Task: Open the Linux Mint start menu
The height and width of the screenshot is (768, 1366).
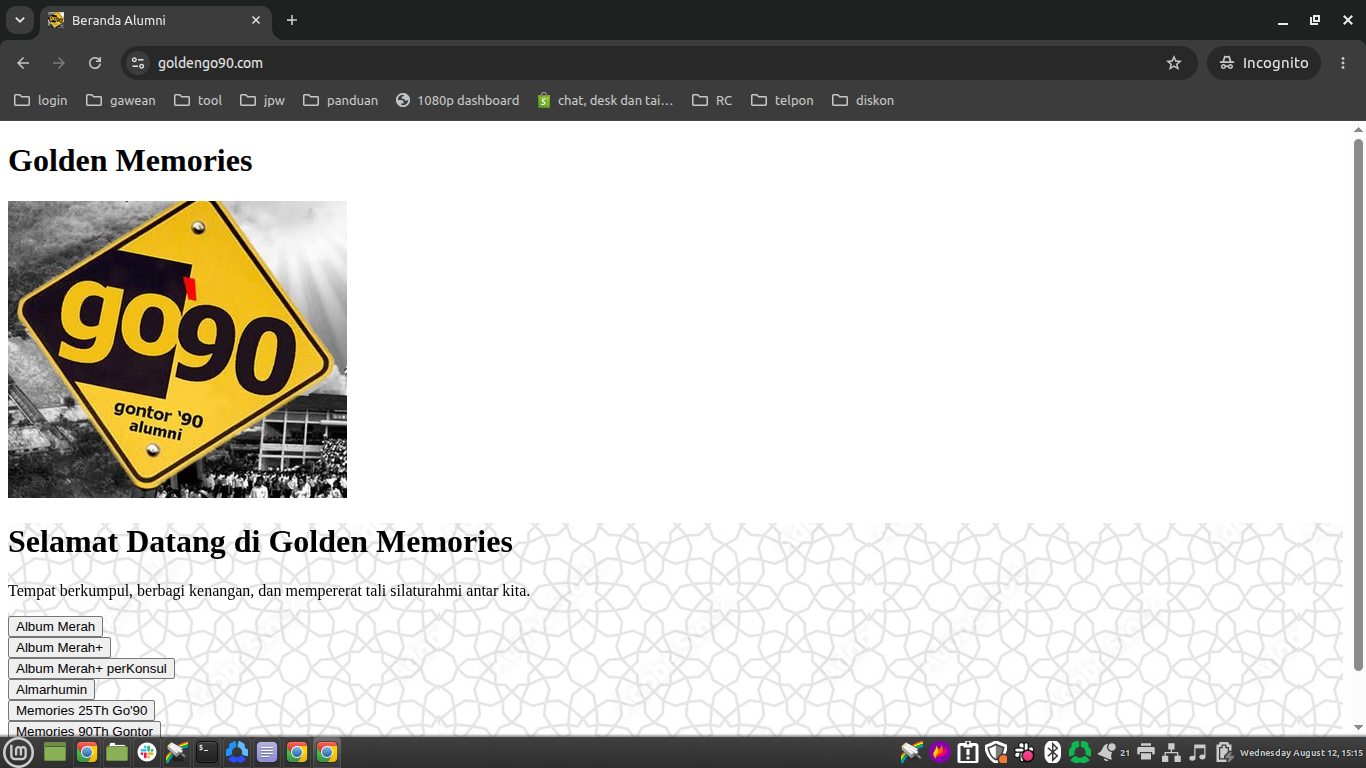Action: [x=18, y=752]
